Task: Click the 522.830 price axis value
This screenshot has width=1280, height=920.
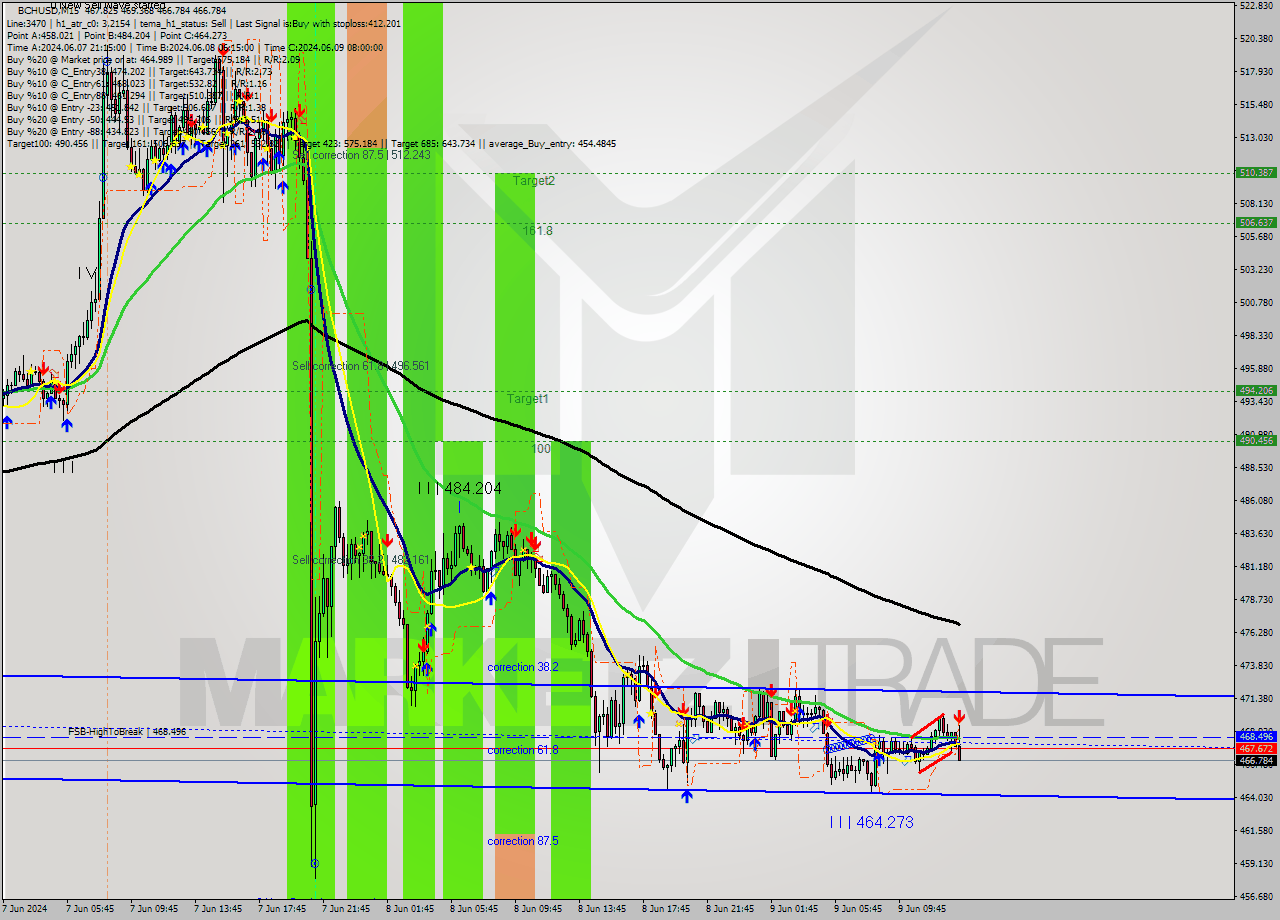Action: tap(1255, 5)
